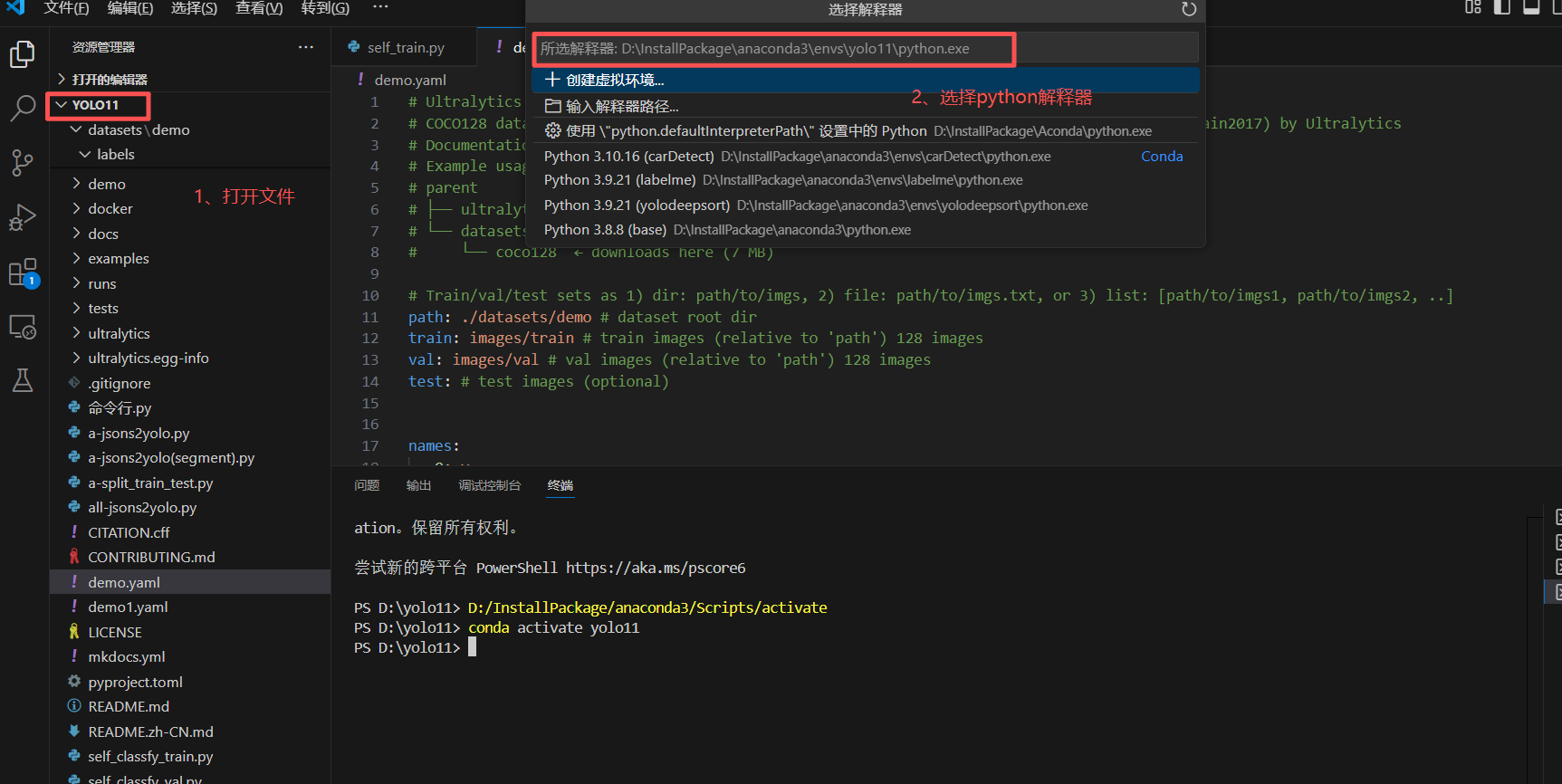Open the Testing flask view
This screenshot has height=784, width=1562.
23,380
